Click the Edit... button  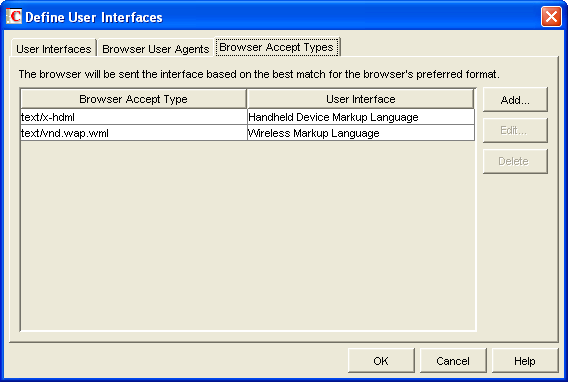[515, 130]
